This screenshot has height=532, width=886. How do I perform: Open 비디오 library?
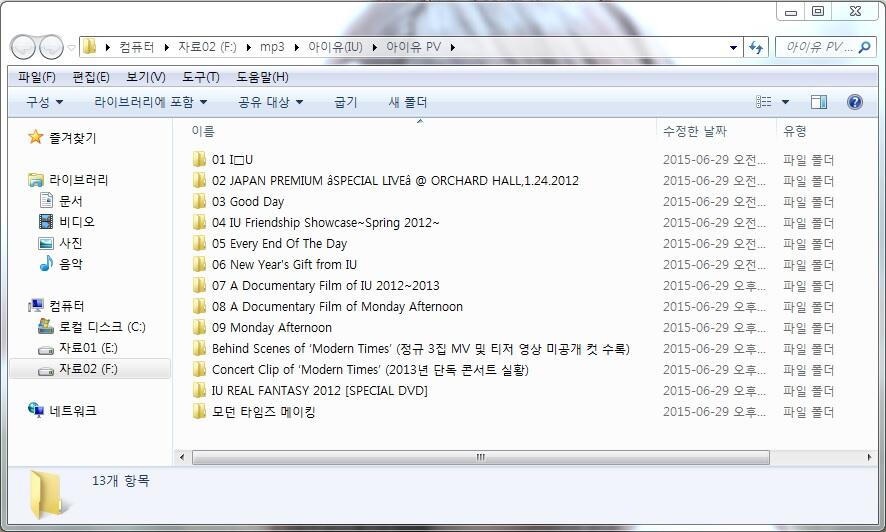(x=67, y=221)
